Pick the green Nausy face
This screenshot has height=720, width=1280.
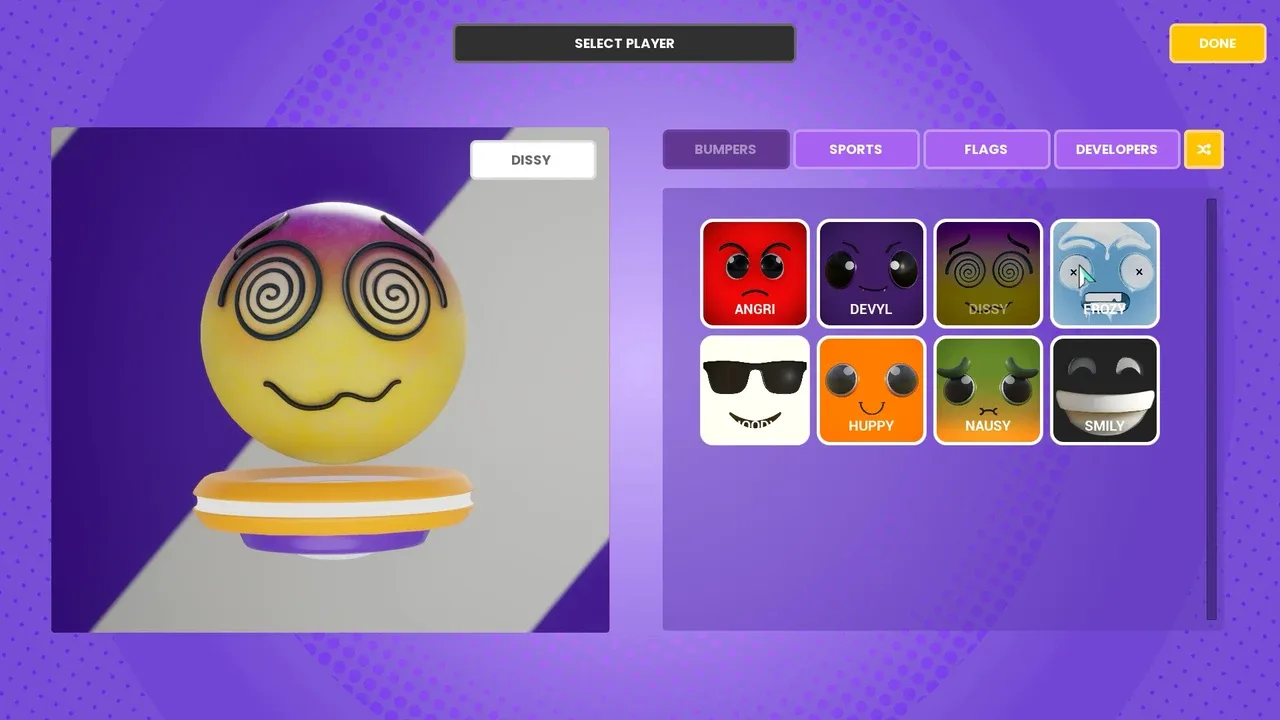[987, 390]
